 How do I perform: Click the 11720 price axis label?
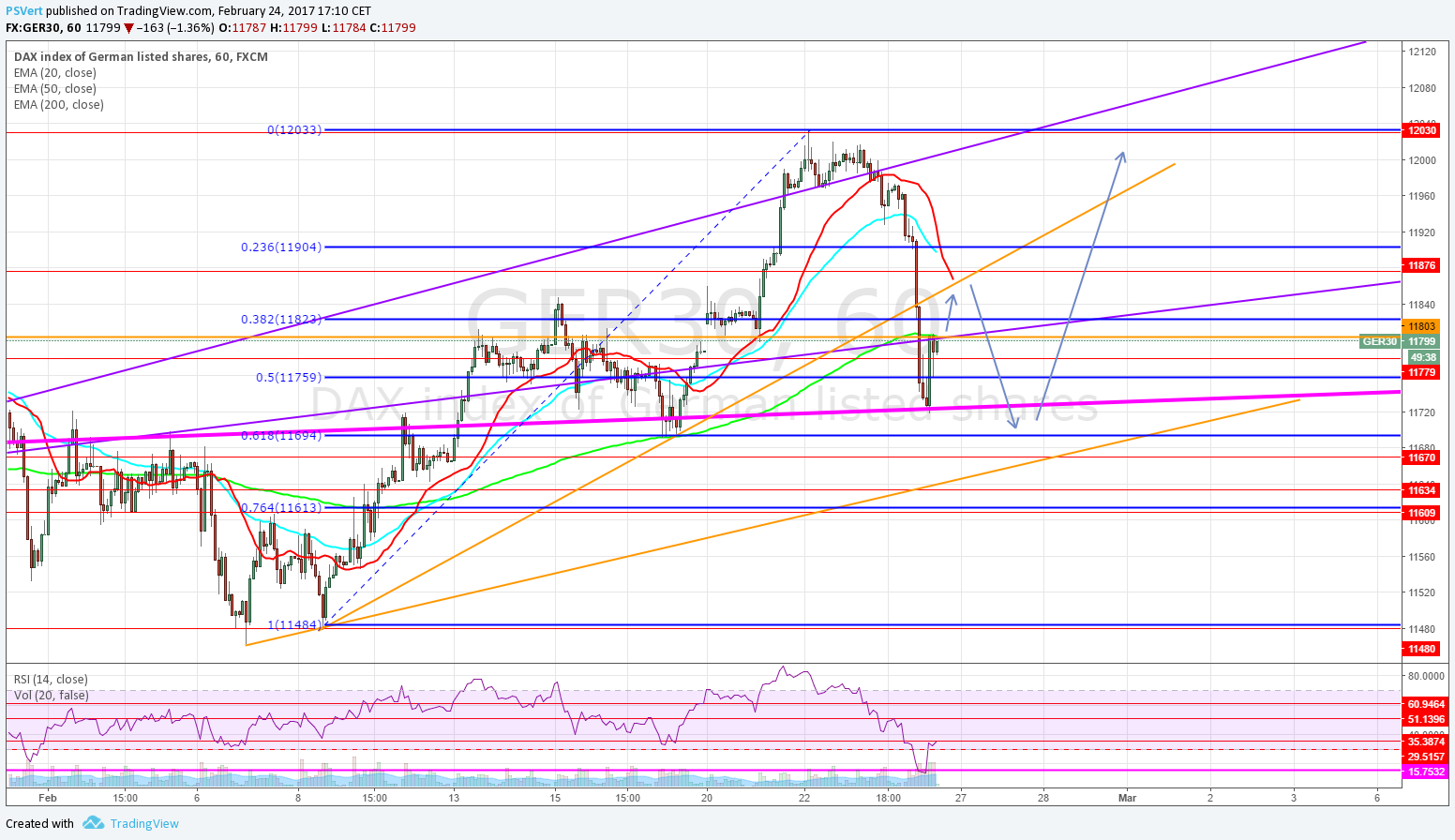coord(1422,413)
